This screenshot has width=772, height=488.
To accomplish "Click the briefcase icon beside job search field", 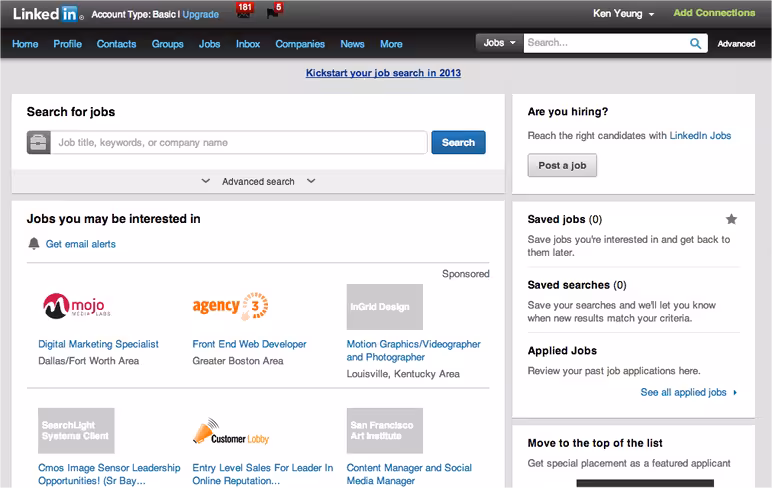I will point(38,143).
